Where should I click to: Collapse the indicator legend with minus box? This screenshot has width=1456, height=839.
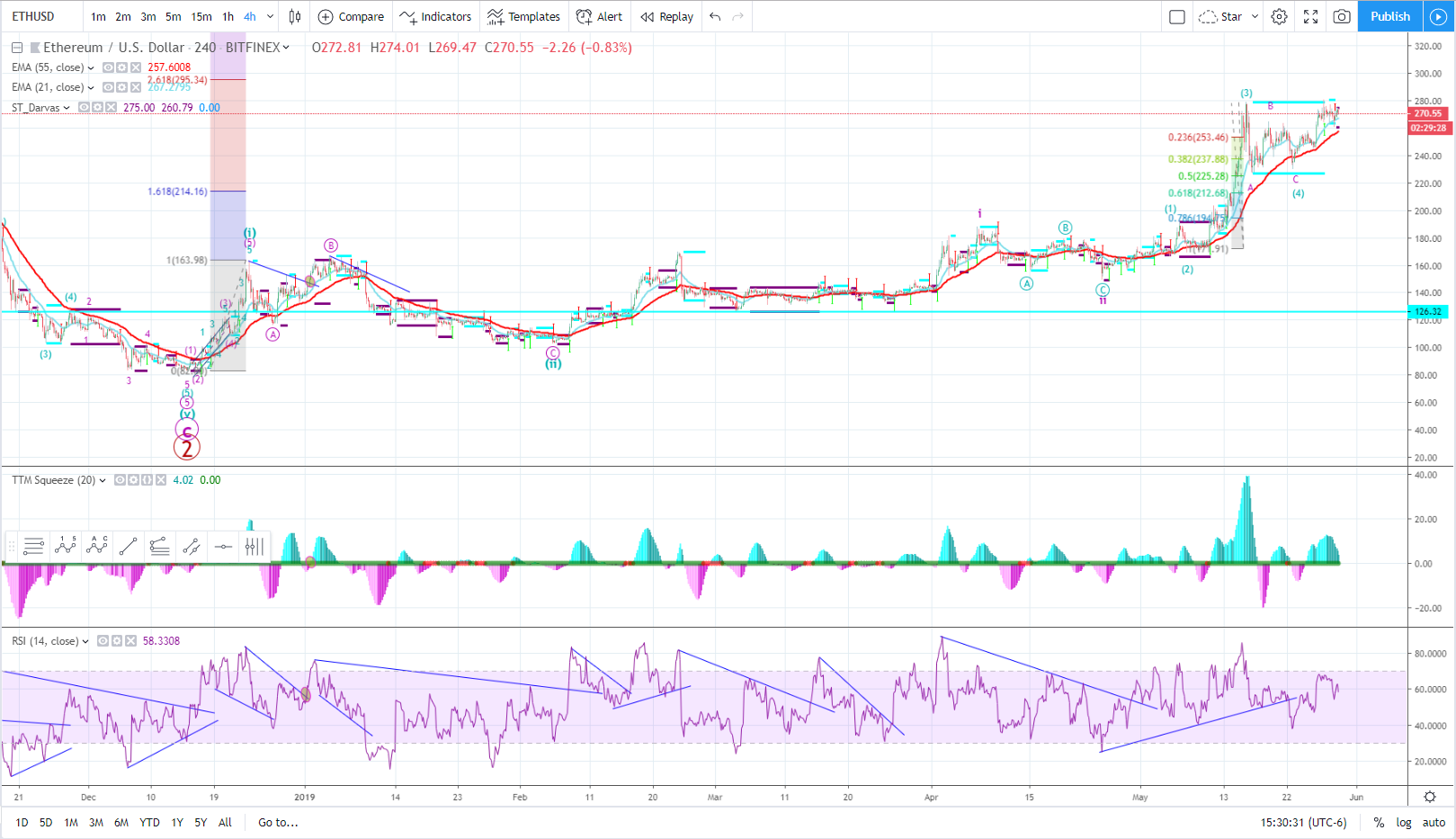point(17,48)
